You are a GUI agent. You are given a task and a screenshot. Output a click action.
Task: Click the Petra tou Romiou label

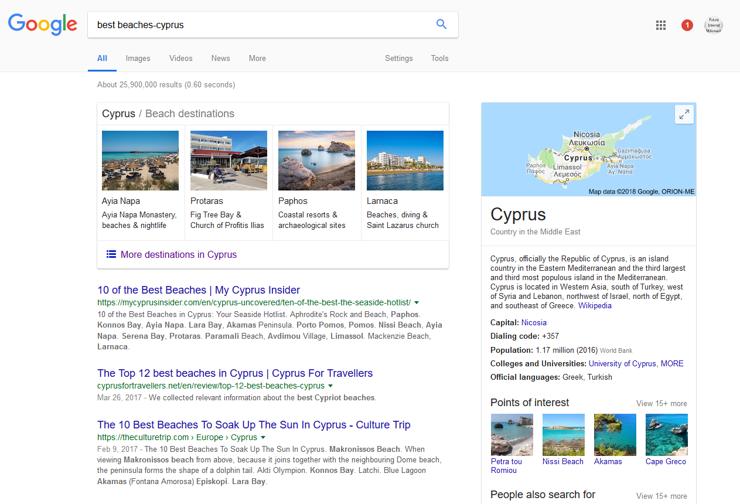click(x=506, y=466)
